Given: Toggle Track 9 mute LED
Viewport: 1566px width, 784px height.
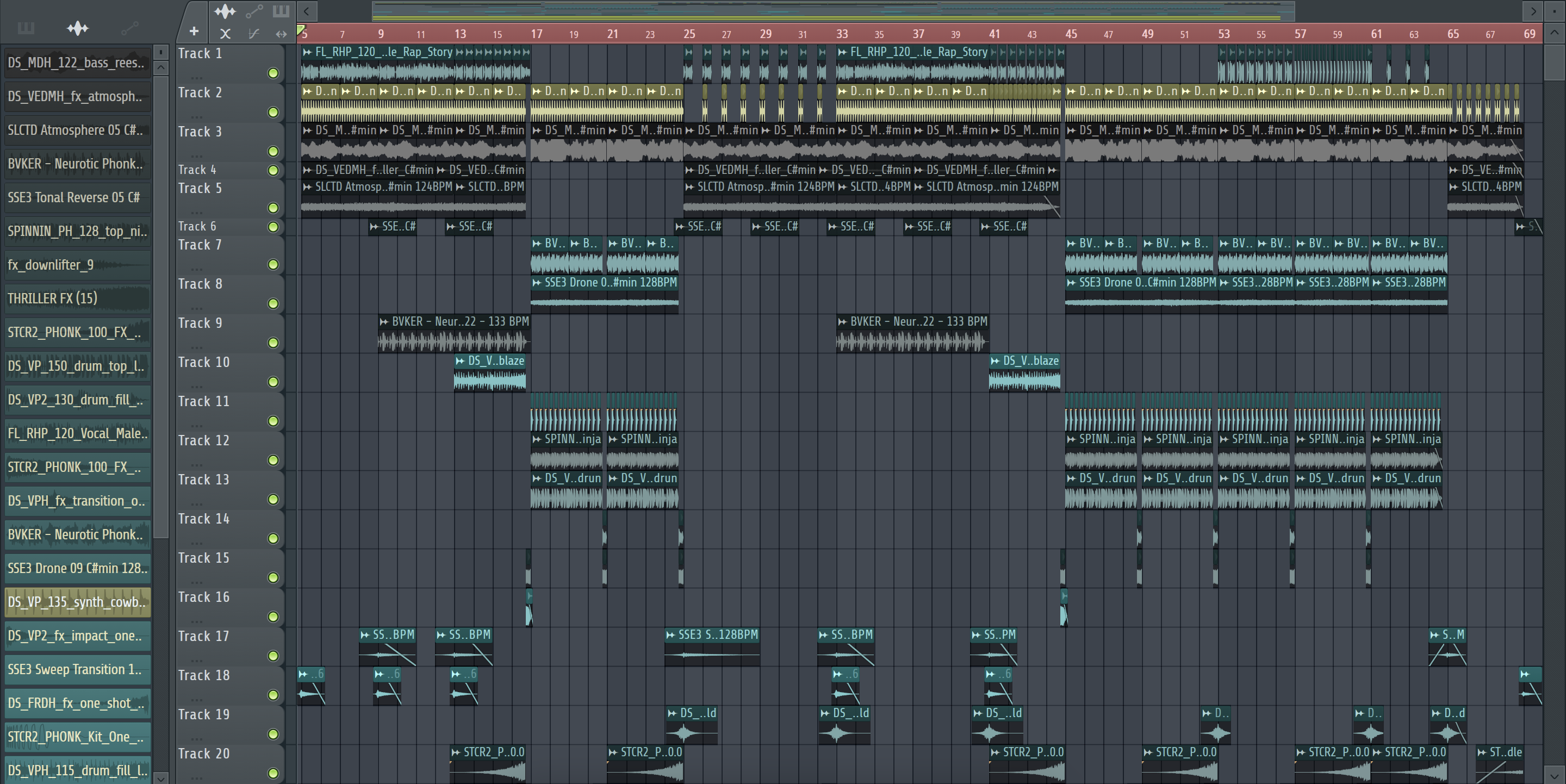Looking at the screenshot, I should coord(273,343).
